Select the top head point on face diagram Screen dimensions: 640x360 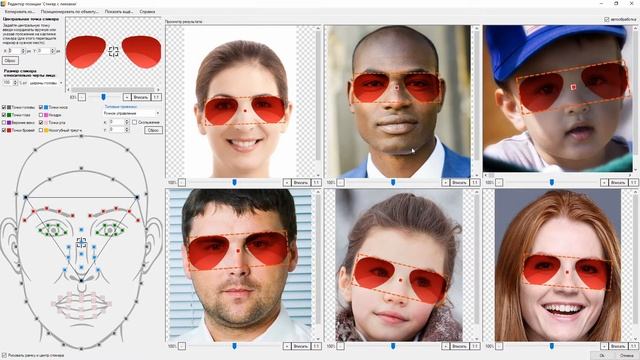click(81, 136)
